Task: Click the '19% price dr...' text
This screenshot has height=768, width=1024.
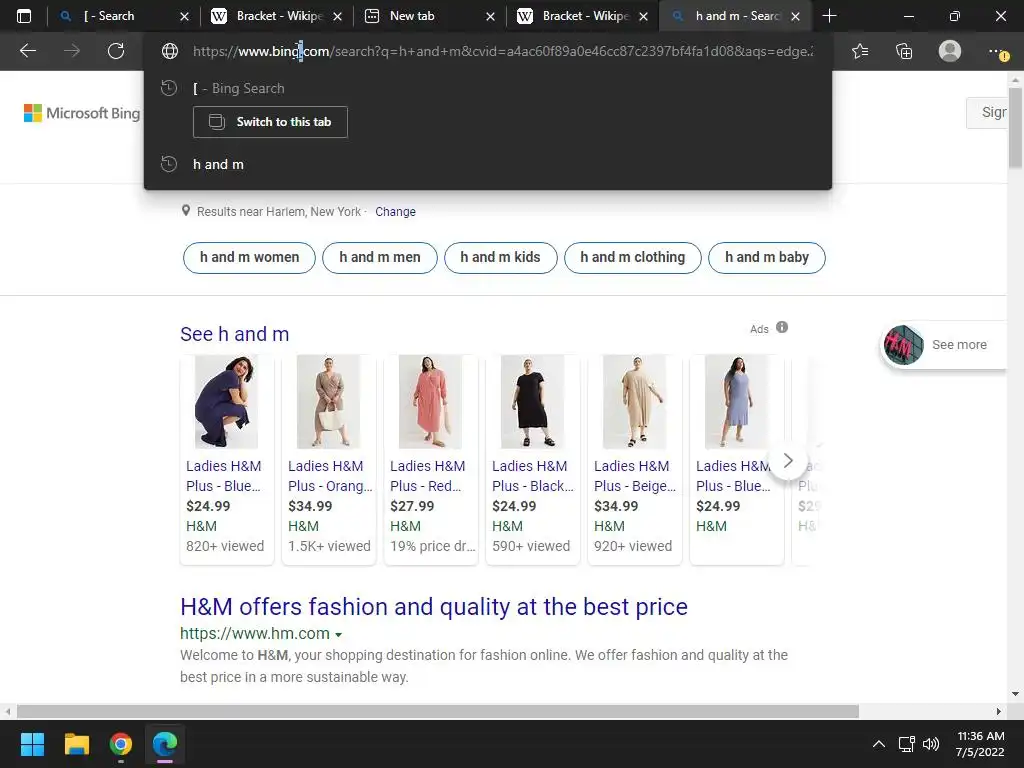Action: pyautogui.click(x=432, y=546)
